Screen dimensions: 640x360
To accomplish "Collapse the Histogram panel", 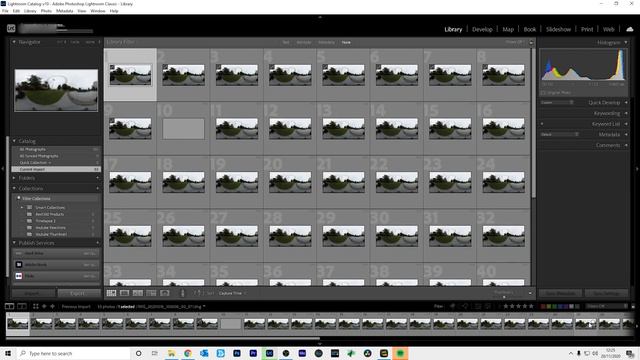I will click(x=626, y=42).
